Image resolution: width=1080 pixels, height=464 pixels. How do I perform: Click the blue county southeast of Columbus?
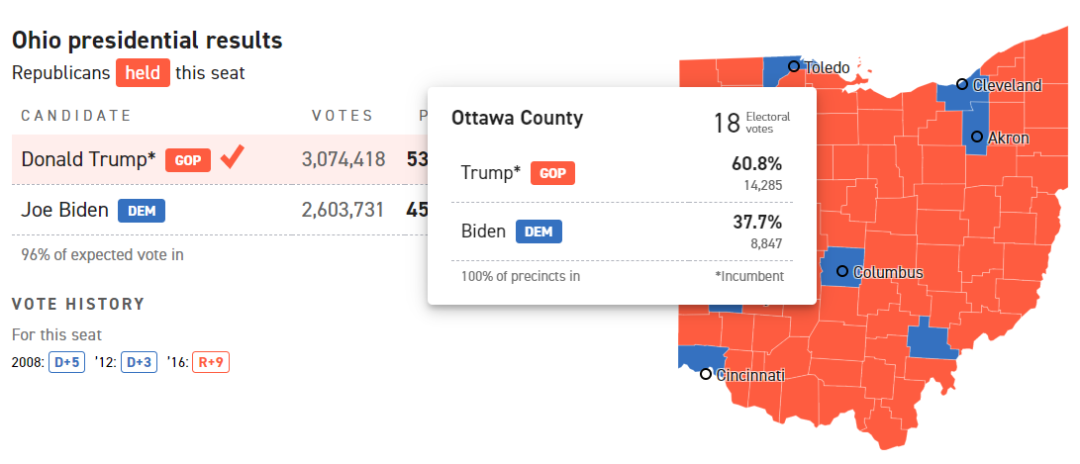[932, 340]
